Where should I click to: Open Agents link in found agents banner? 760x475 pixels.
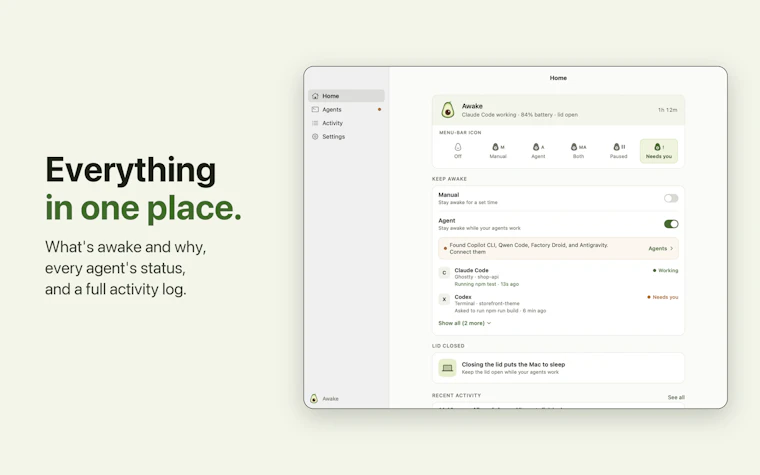coord(661,249)
